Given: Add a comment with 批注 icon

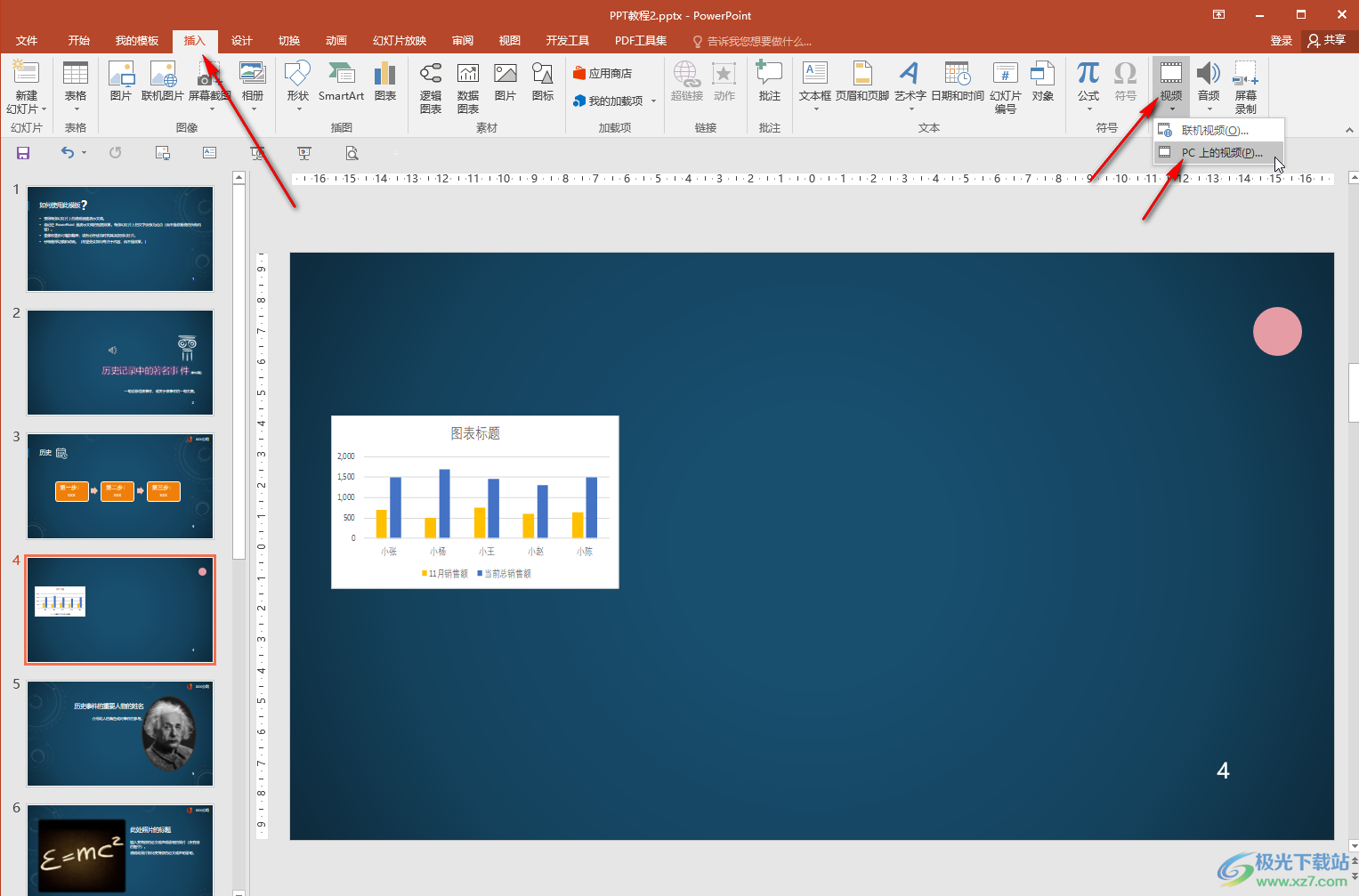Looking at the screenshot, I should tap(769, 82).
